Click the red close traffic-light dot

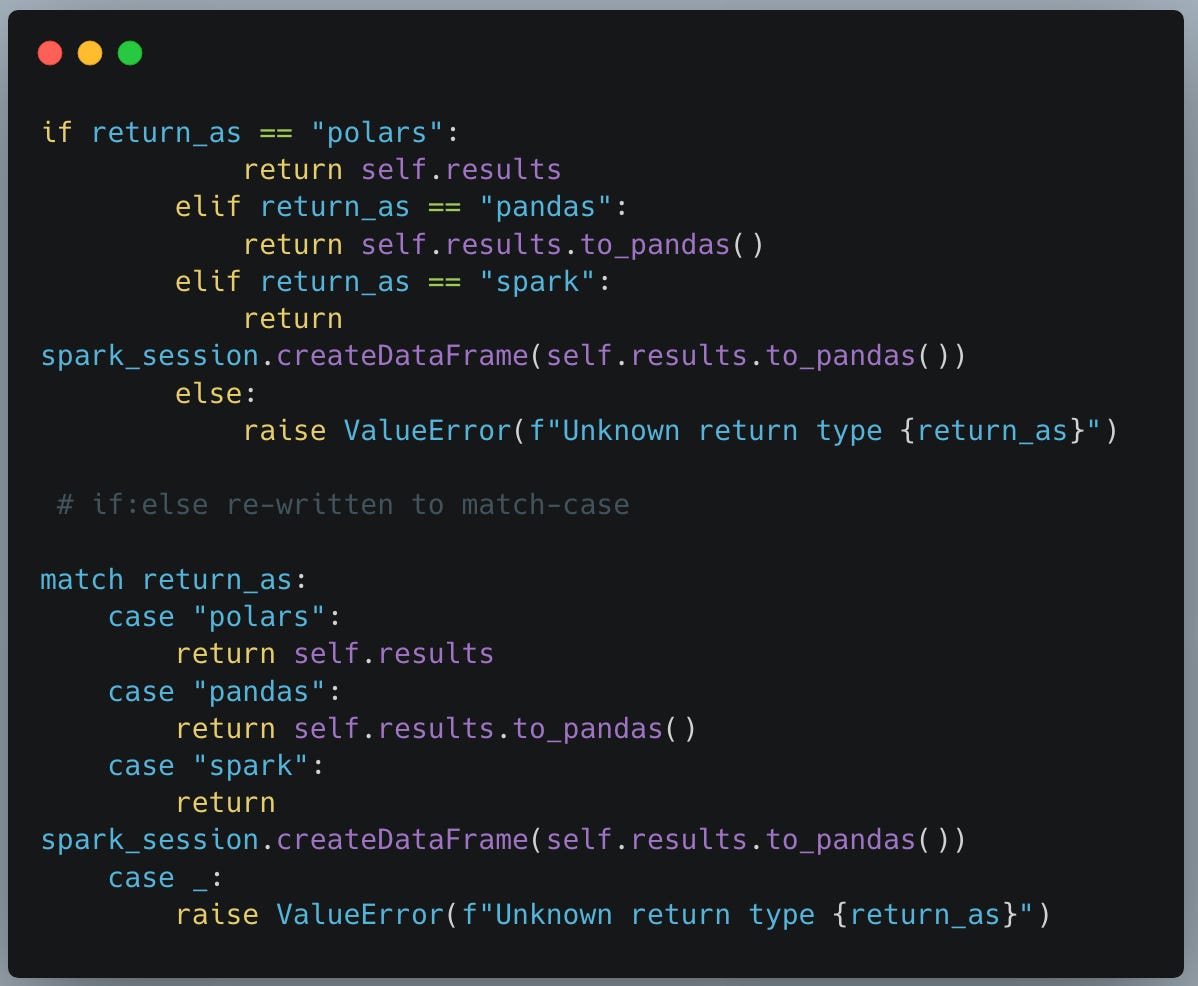(50, 52)
